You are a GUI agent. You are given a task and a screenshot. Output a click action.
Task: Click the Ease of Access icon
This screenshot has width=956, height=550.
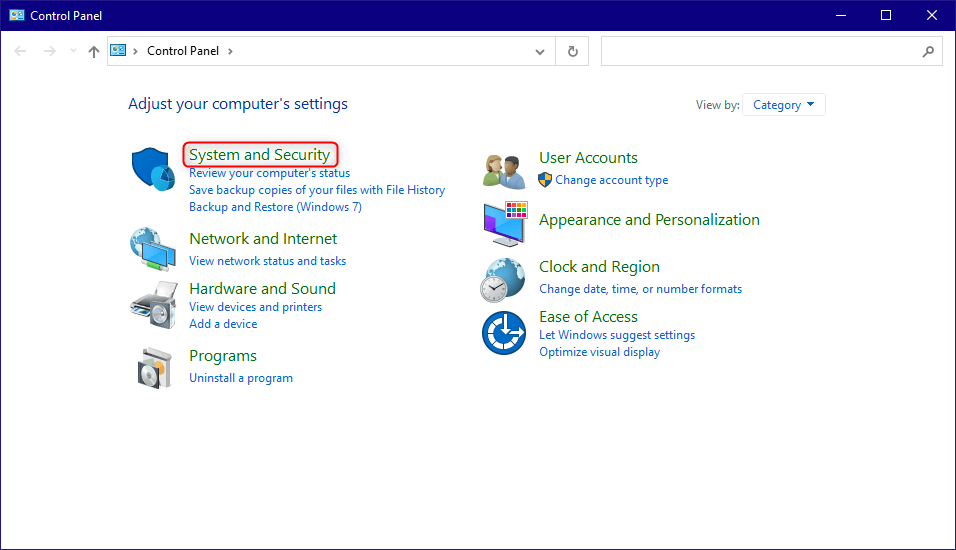[x=504, y=333]
